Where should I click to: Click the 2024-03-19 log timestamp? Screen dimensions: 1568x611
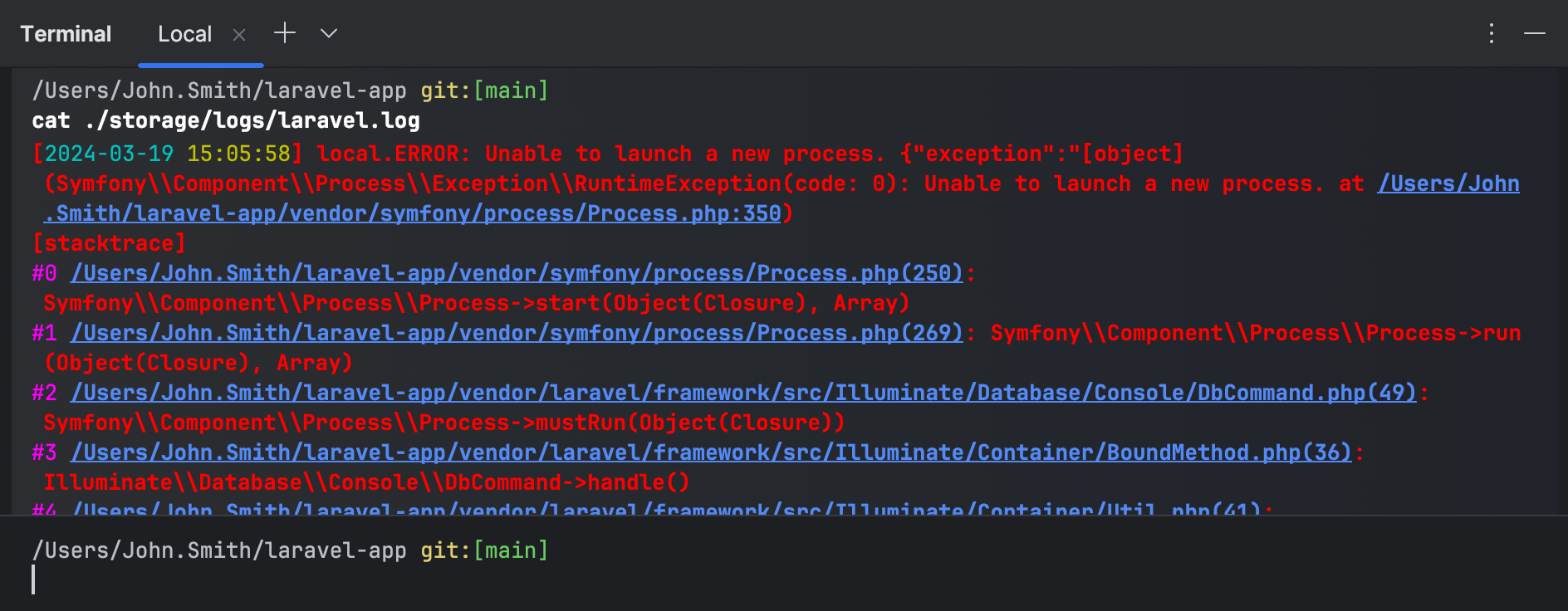(x=109, y=154)
